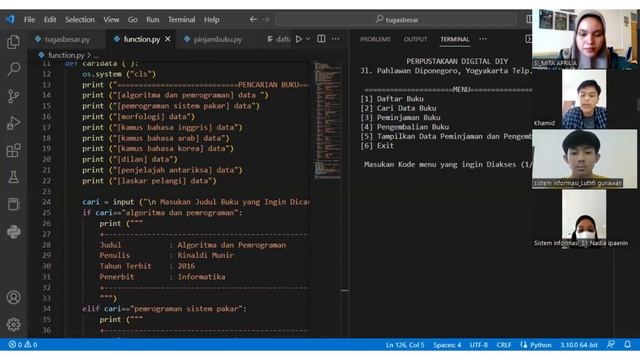Open the PROBLEMS panel tab
Image resolution: width=640 pixels, height=360 pixels.
[x=375, y=39]
